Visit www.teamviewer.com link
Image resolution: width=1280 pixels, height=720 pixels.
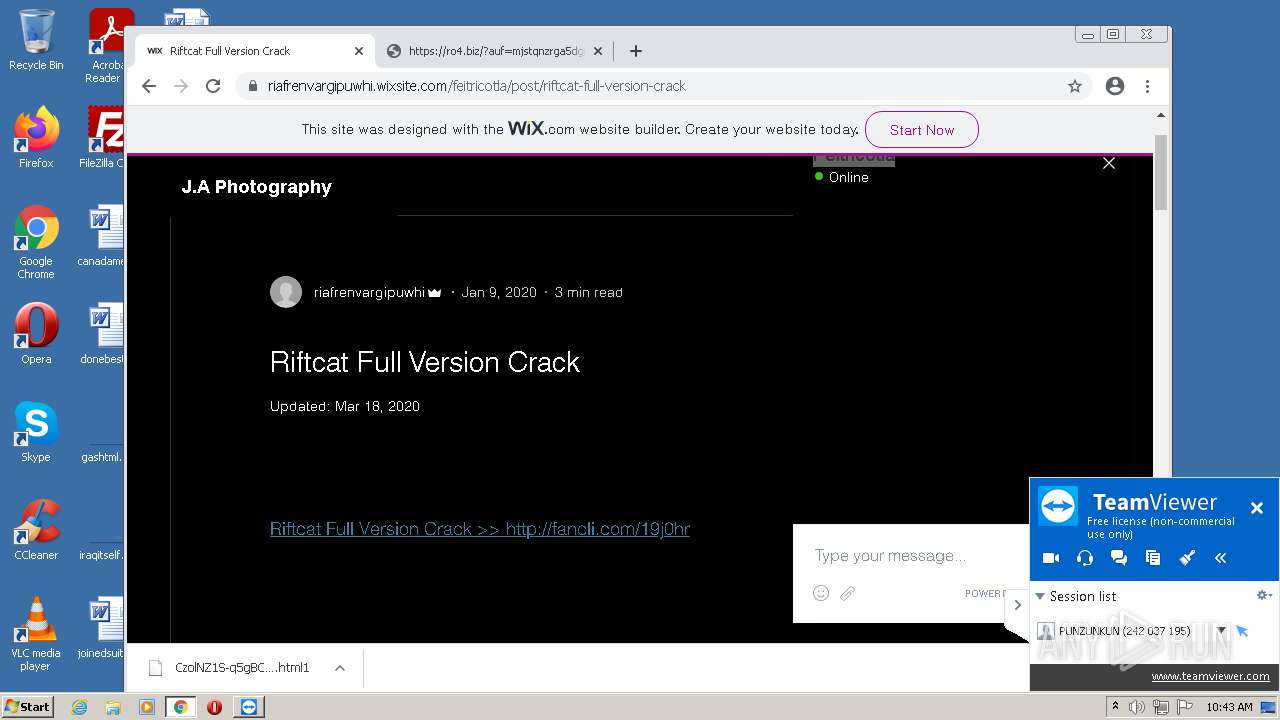coord(1210,676)
